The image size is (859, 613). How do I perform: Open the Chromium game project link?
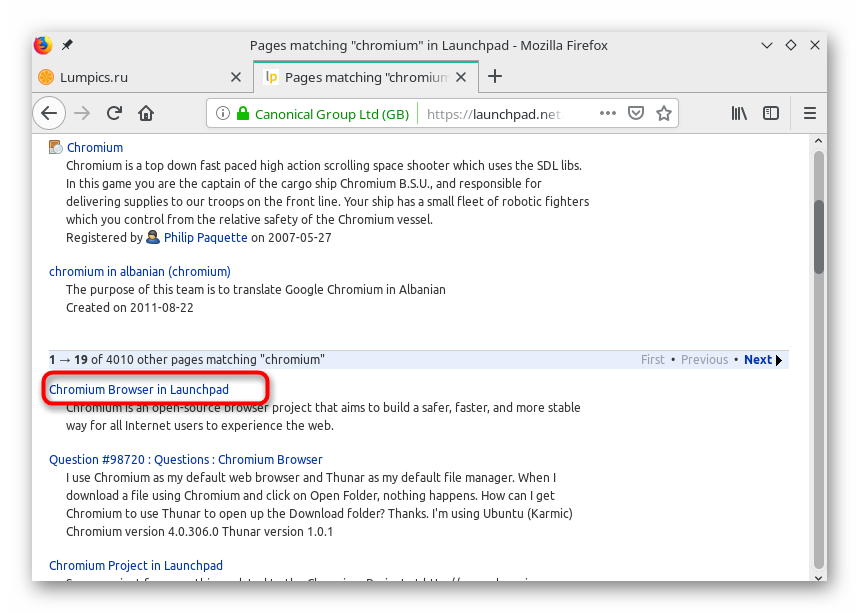coord(95,147)
